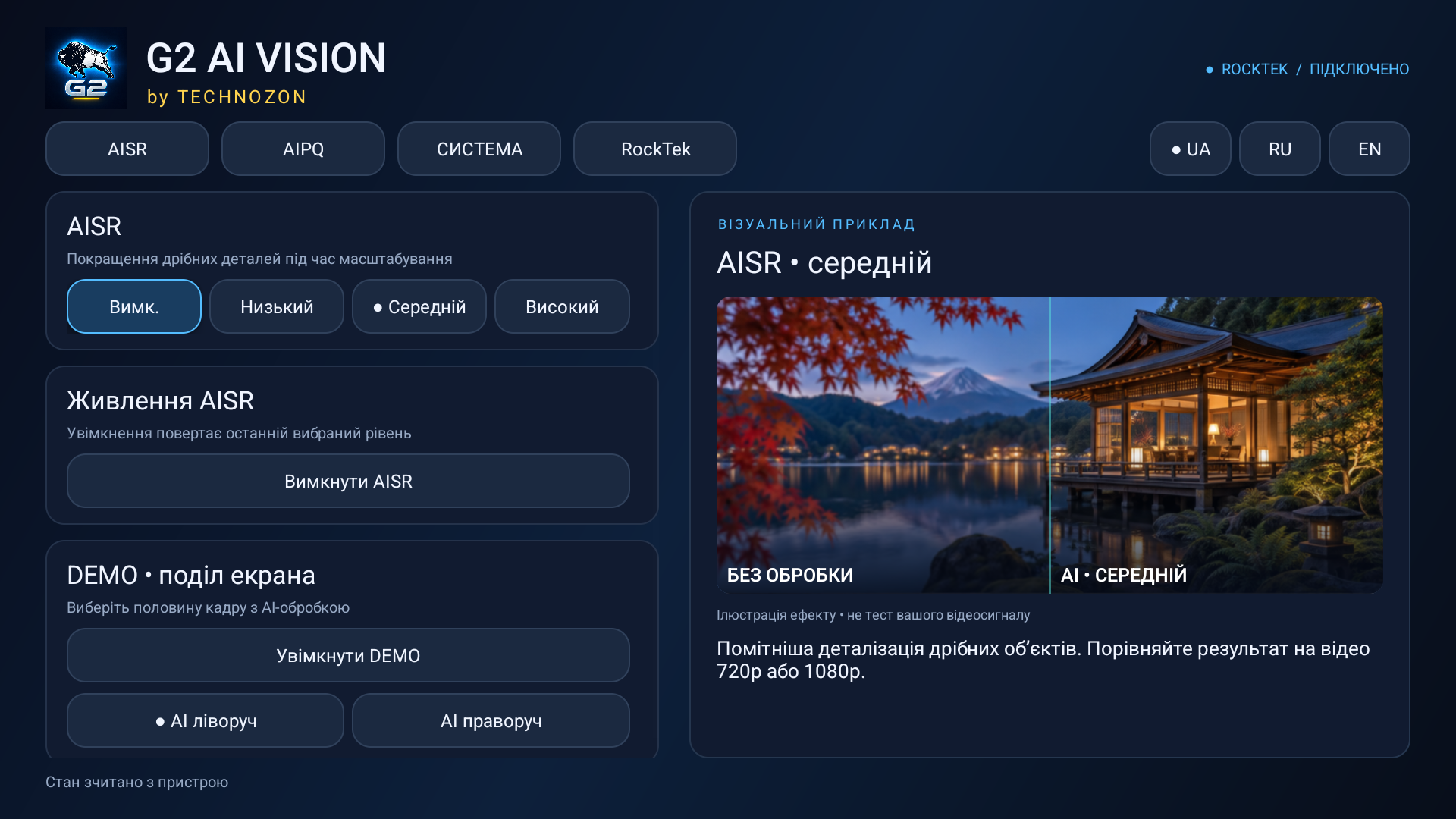Screen dimensions: 1456x819
Task: Click 'Покращення дрібних деталей' description text
Action: (259, 259)
